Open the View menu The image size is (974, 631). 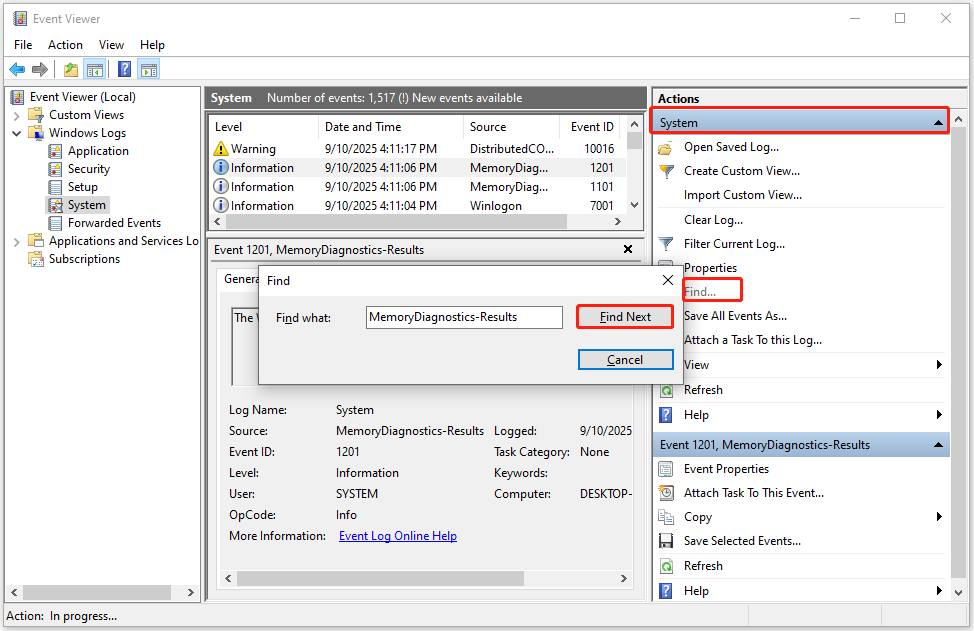[111, 44]
